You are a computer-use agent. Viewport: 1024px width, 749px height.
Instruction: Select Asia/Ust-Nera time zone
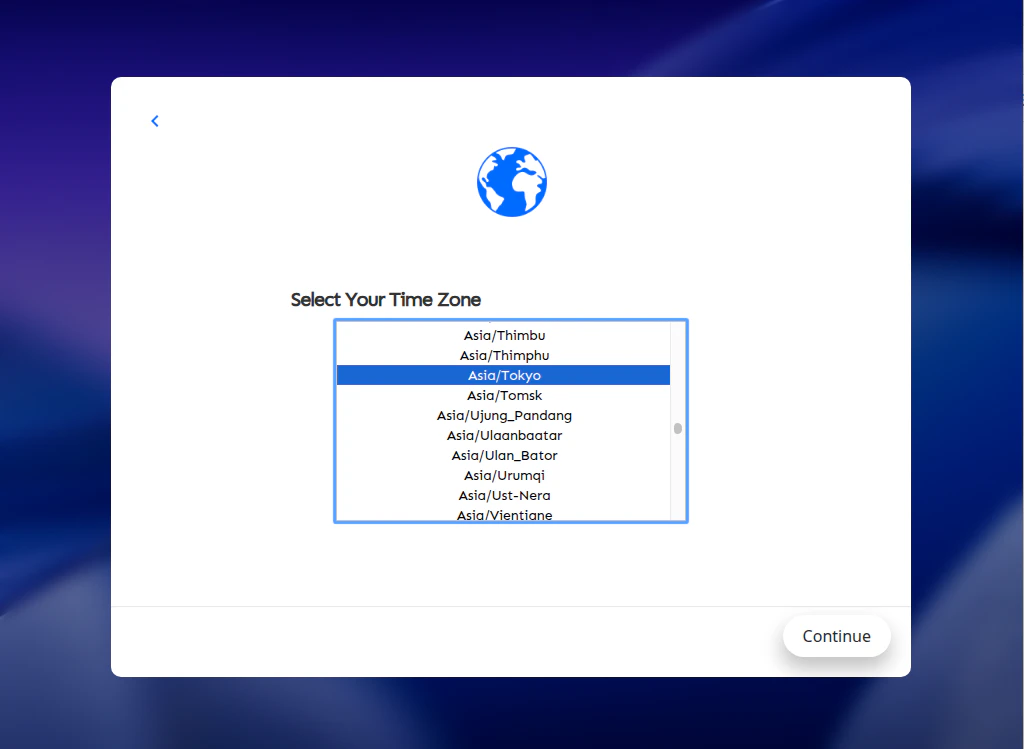[x=504, y=495]
